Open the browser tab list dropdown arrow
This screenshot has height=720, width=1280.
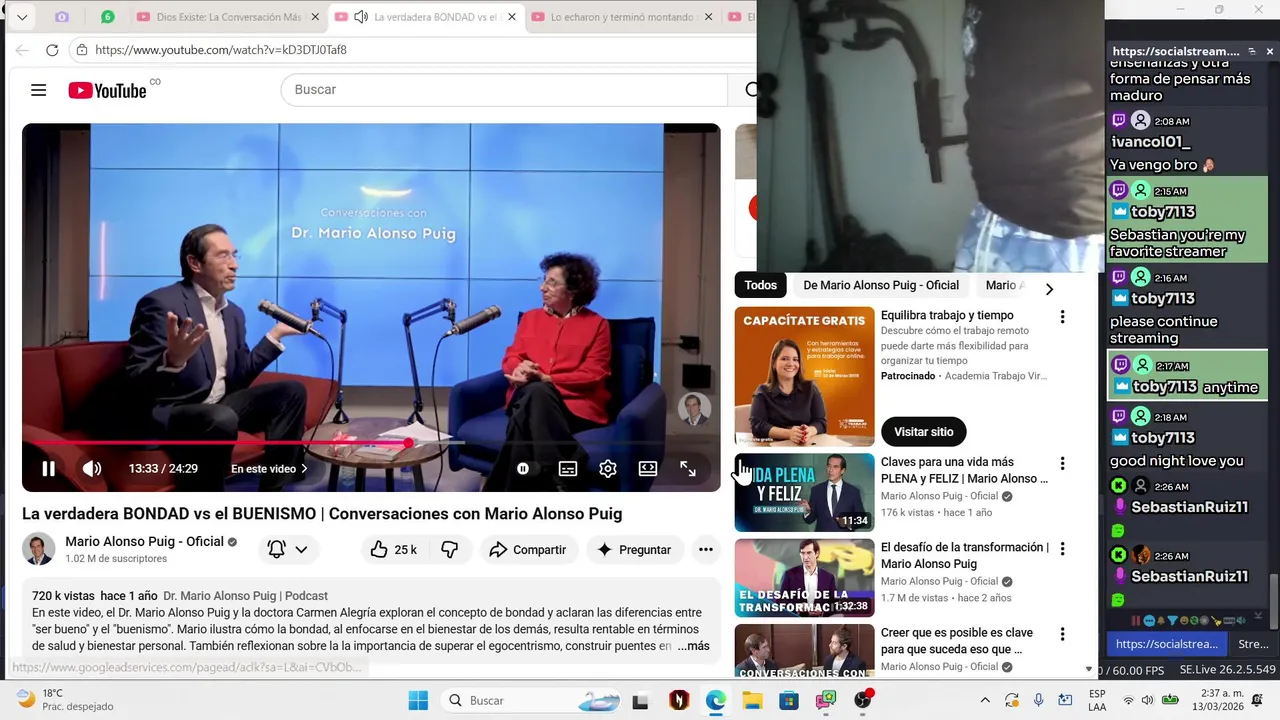[22, 17]
